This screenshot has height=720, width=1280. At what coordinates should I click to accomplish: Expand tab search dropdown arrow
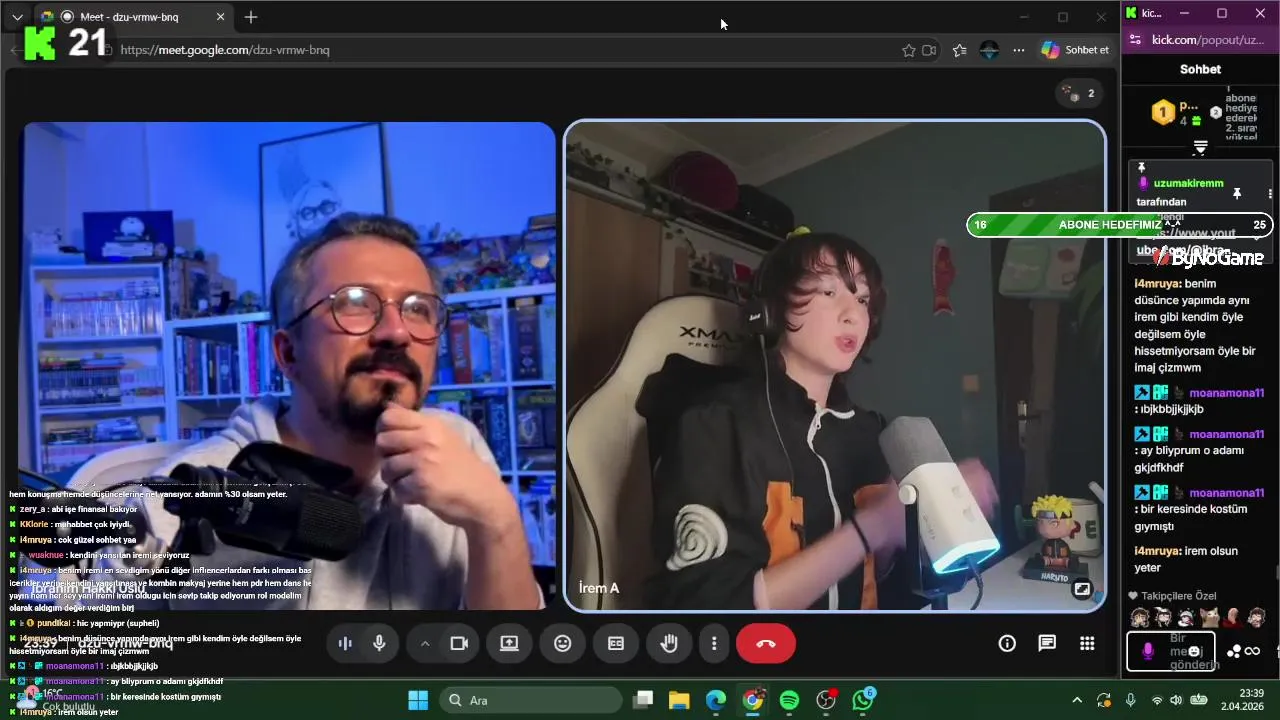tap(17, 17)
